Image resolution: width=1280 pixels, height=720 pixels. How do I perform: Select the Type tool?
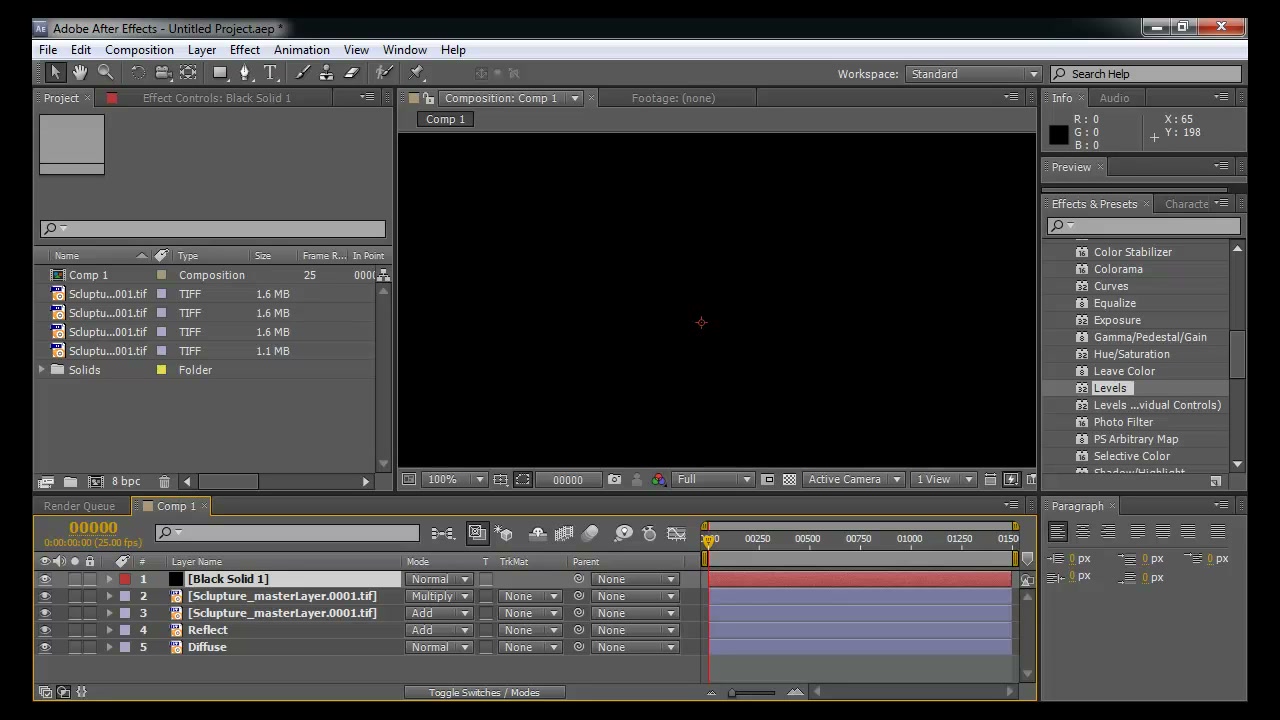click(x=270, y=73)
